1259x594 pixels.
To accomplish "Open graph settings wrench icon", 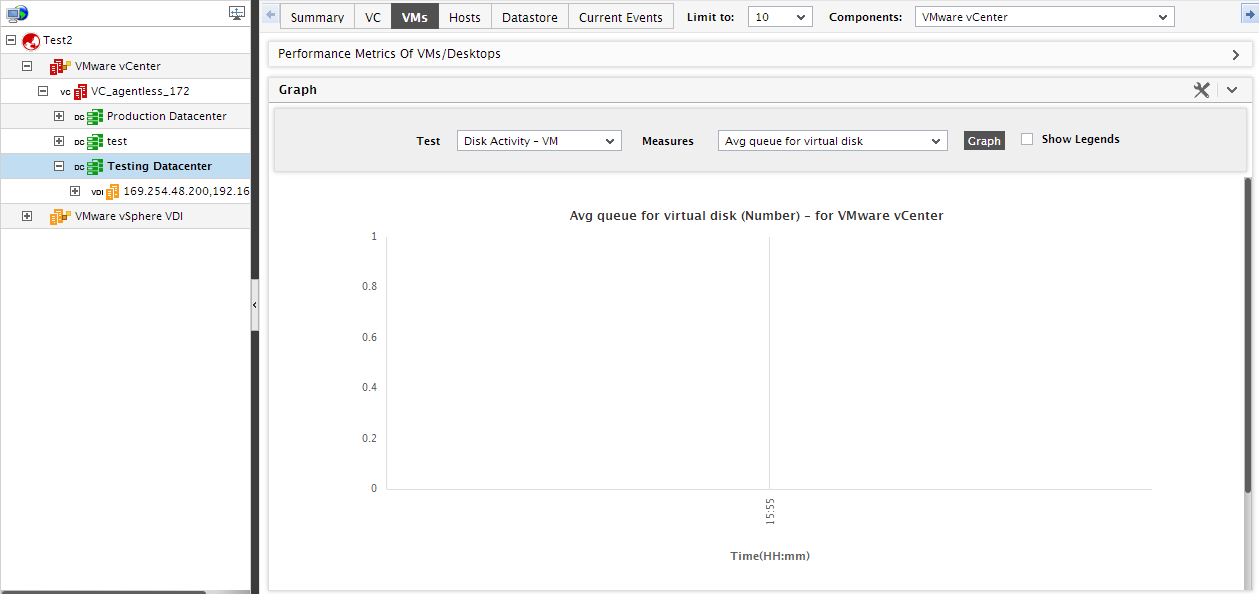I will click(1202, 90).
